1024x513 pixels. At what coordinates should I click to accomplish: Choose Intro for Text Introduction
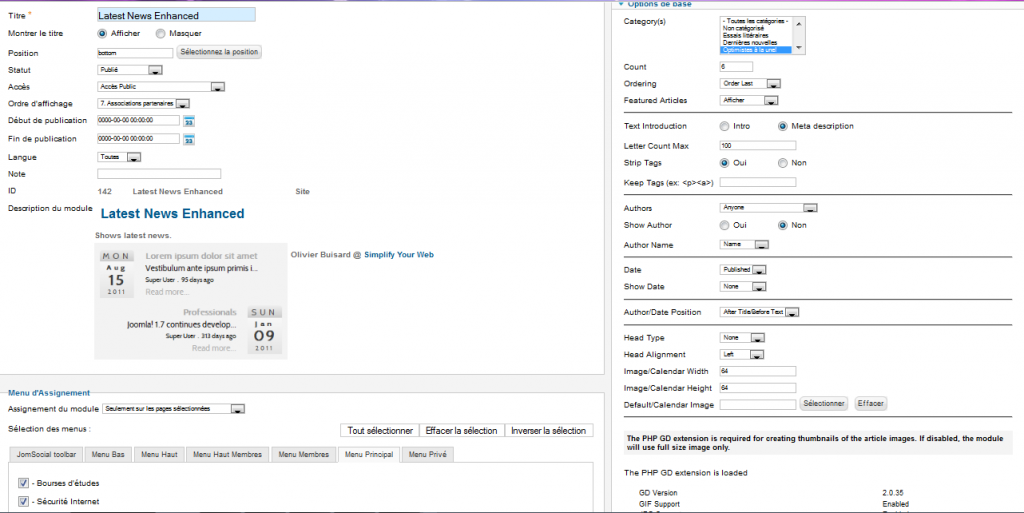[x=724, y=126]
